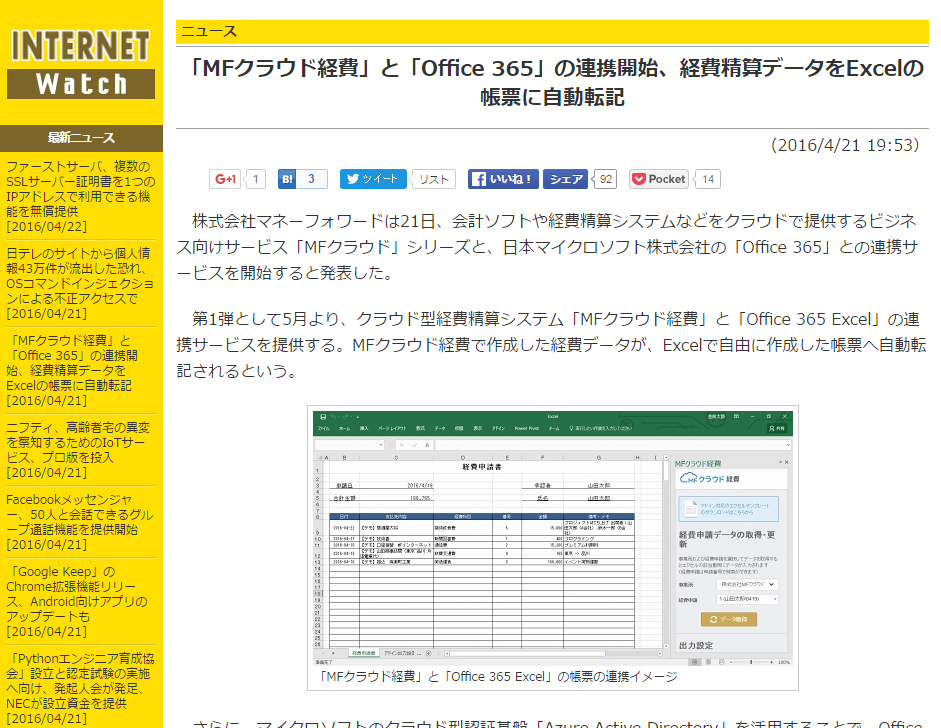Screen dimensions: 941x728
Task: Click the Hatena bookmark count 3
Action: [312, 179]
